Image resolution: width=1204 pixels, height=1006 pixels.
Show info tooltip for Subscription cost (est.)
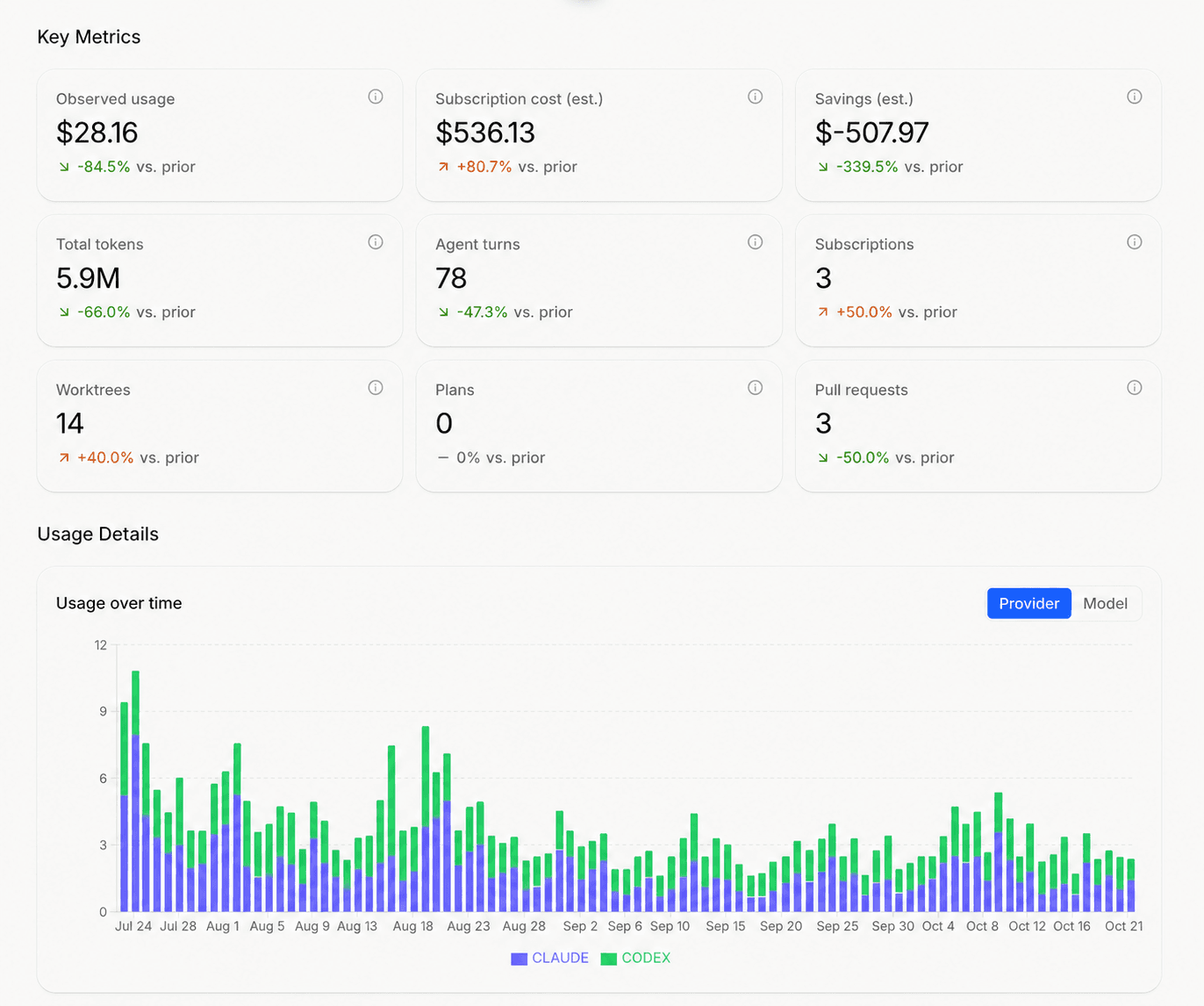tap(755, 97)
